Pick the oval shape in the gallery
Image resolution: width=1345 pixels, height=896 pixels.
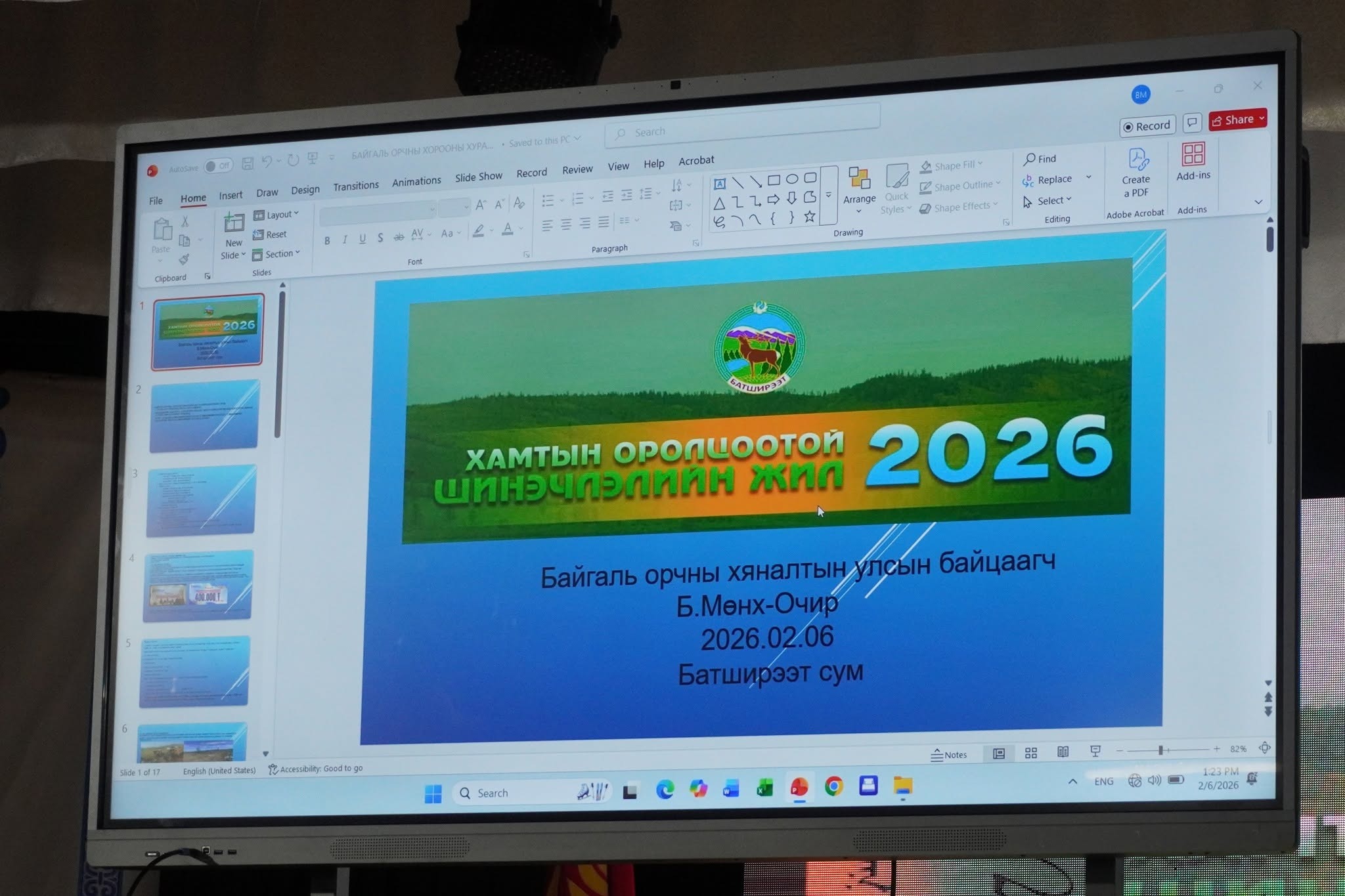click(792, 179)
